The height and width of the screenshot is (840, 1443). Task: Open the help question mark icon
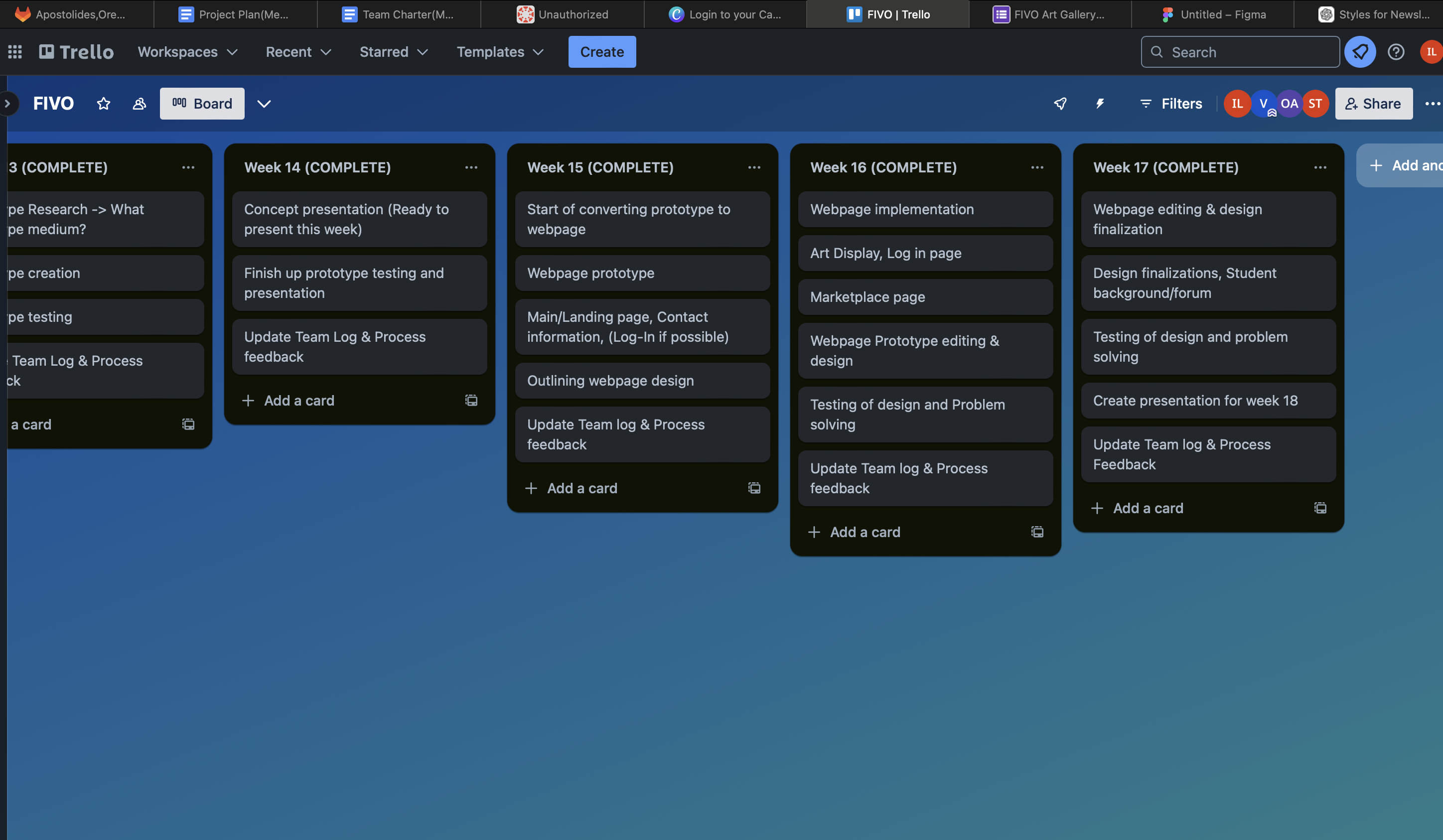(1396, 52)
